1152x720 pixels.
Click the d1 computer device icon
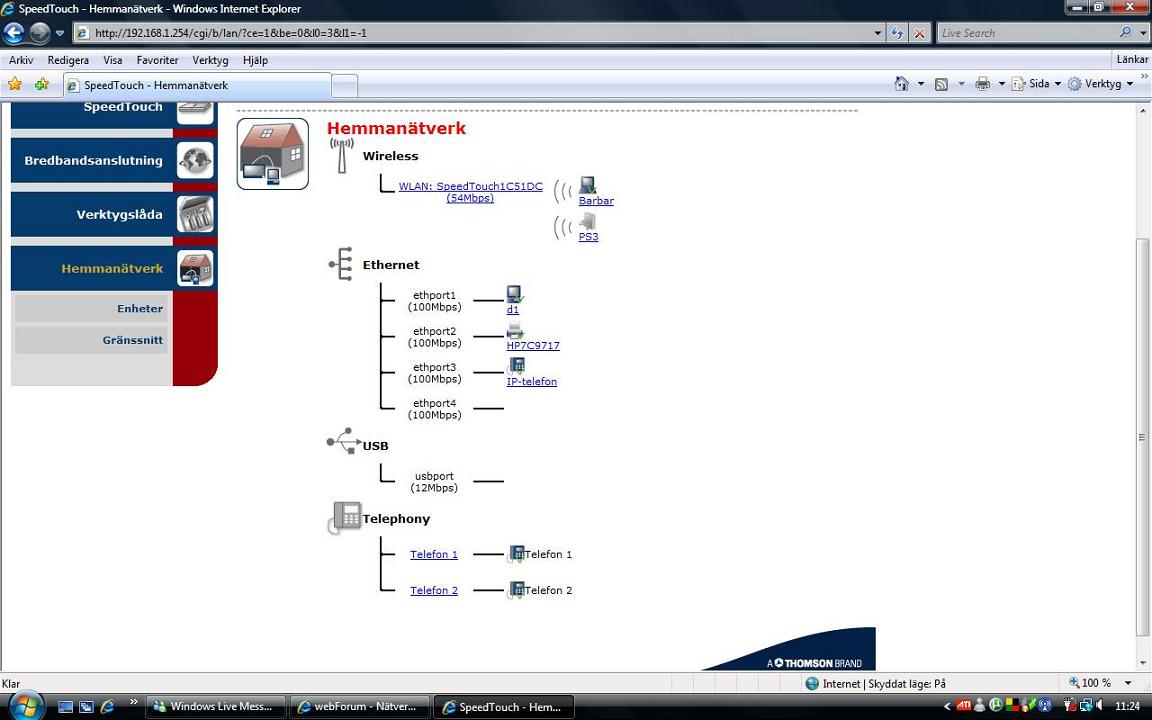515,294
